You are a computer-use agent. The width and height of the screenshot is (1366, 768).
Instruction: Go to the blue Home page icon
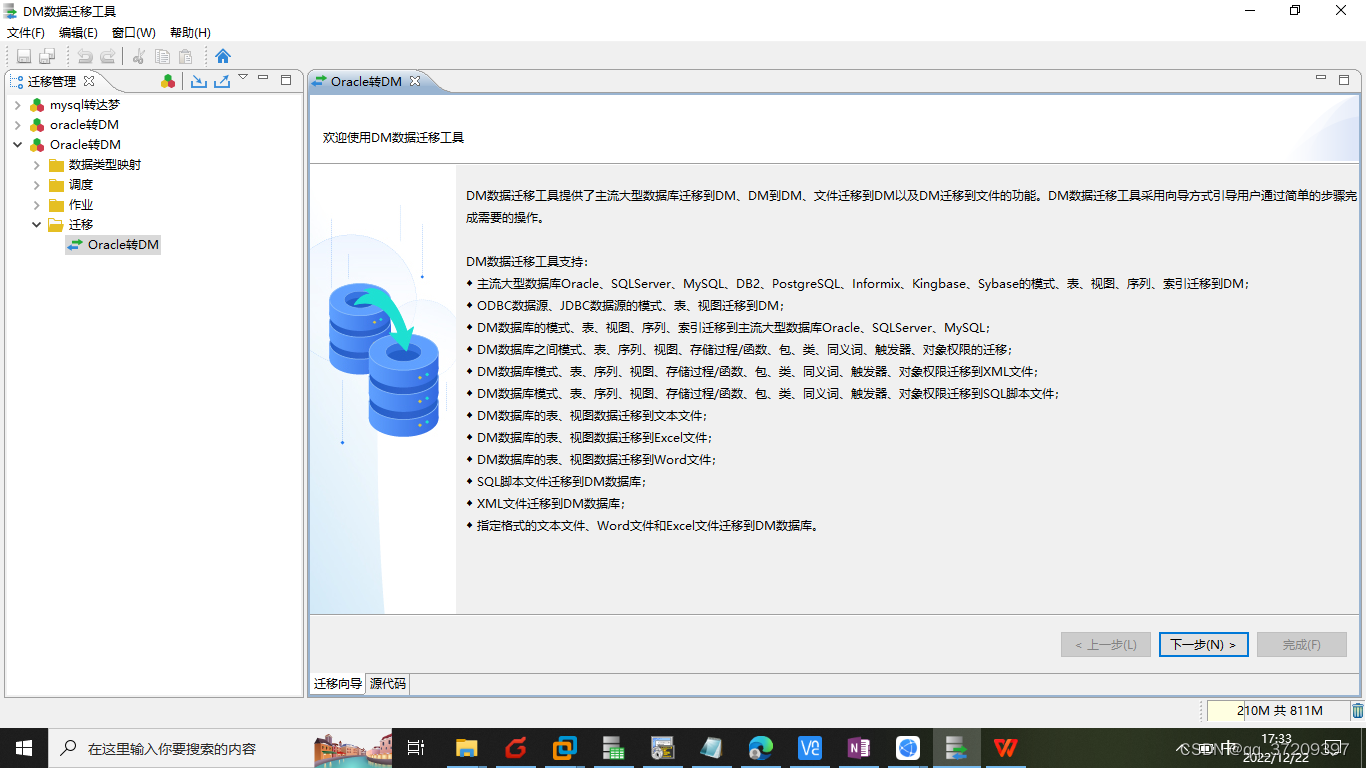click(x=223, y=56)
